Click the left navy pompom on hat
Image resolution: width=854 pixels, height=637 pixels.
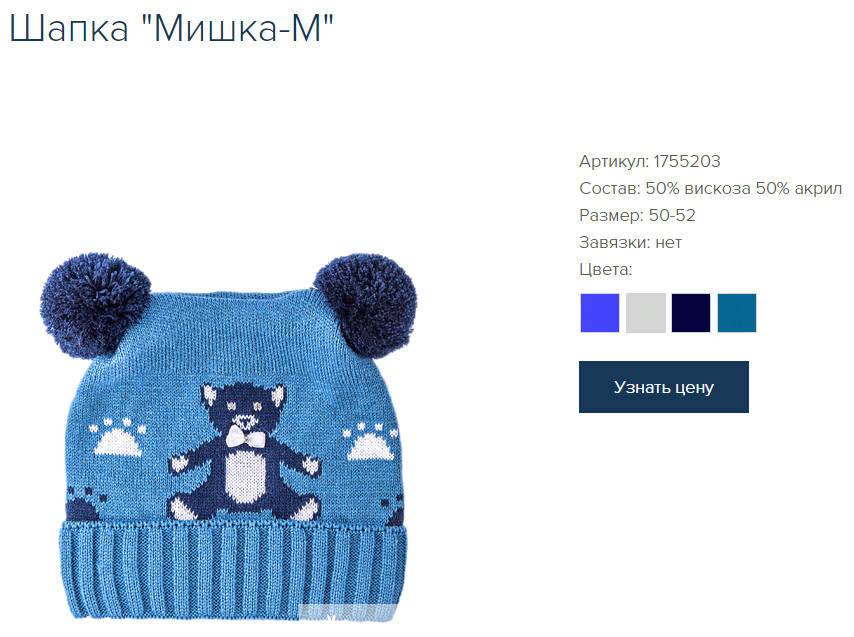click(95, 305)
